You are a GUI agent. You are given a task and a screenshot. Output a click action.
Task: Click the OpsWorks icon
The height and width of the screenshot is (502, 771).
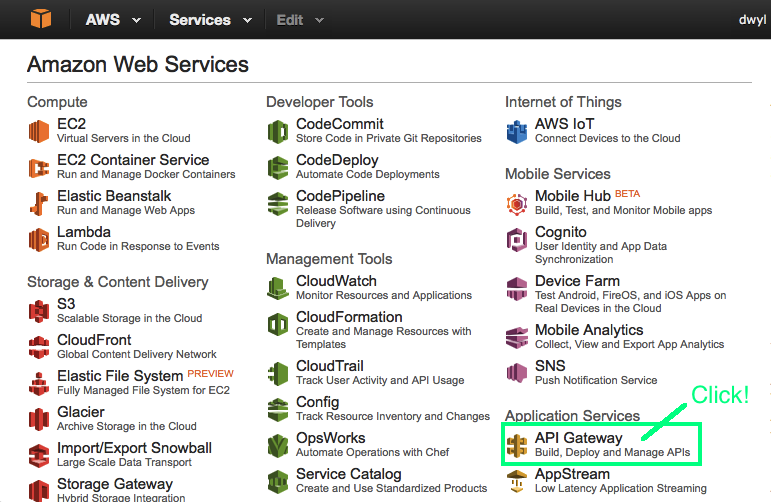click(278, 445)
